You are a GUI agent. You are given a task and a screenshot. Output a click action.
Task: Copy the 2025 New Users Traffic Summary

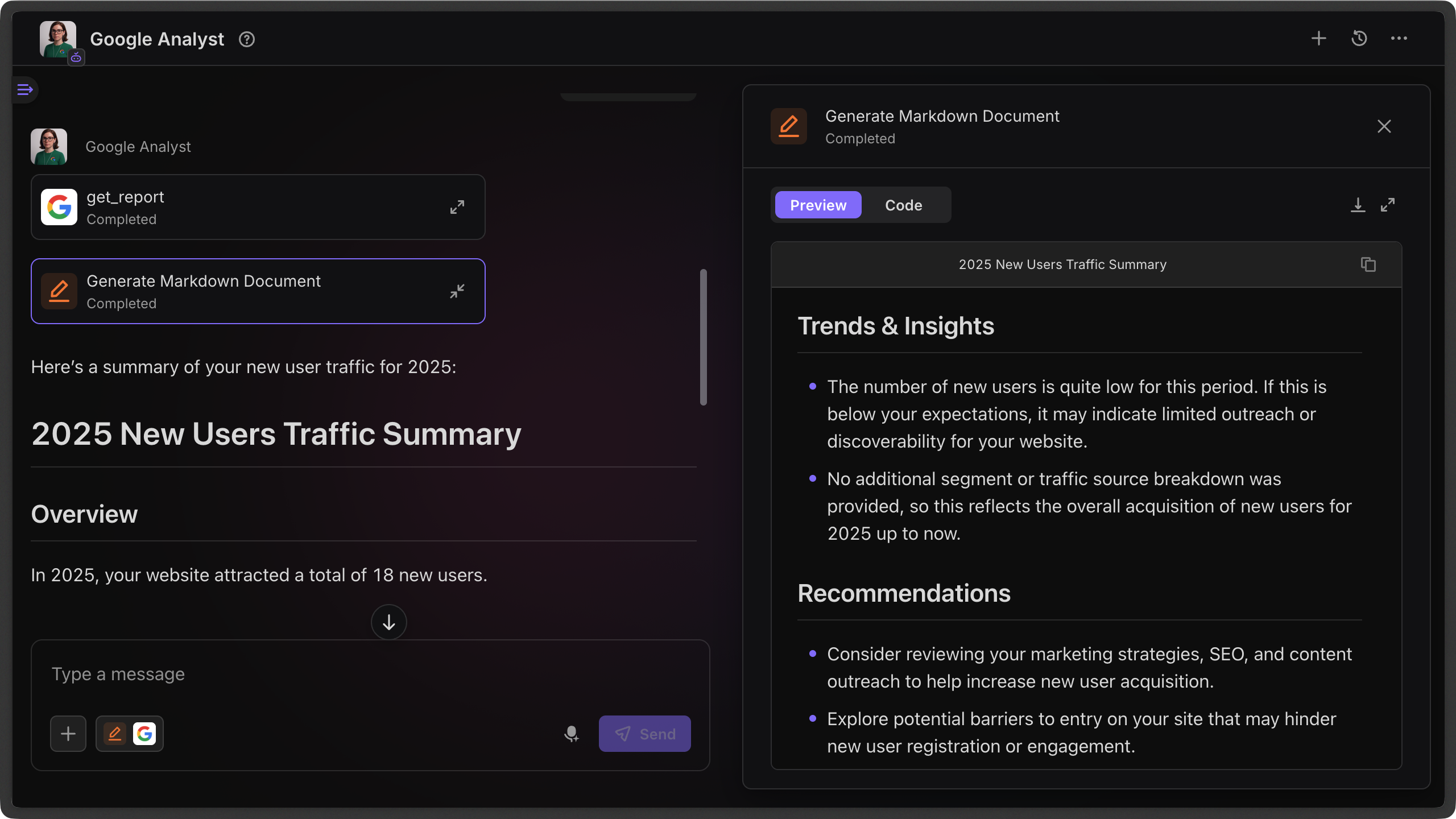1368,264
